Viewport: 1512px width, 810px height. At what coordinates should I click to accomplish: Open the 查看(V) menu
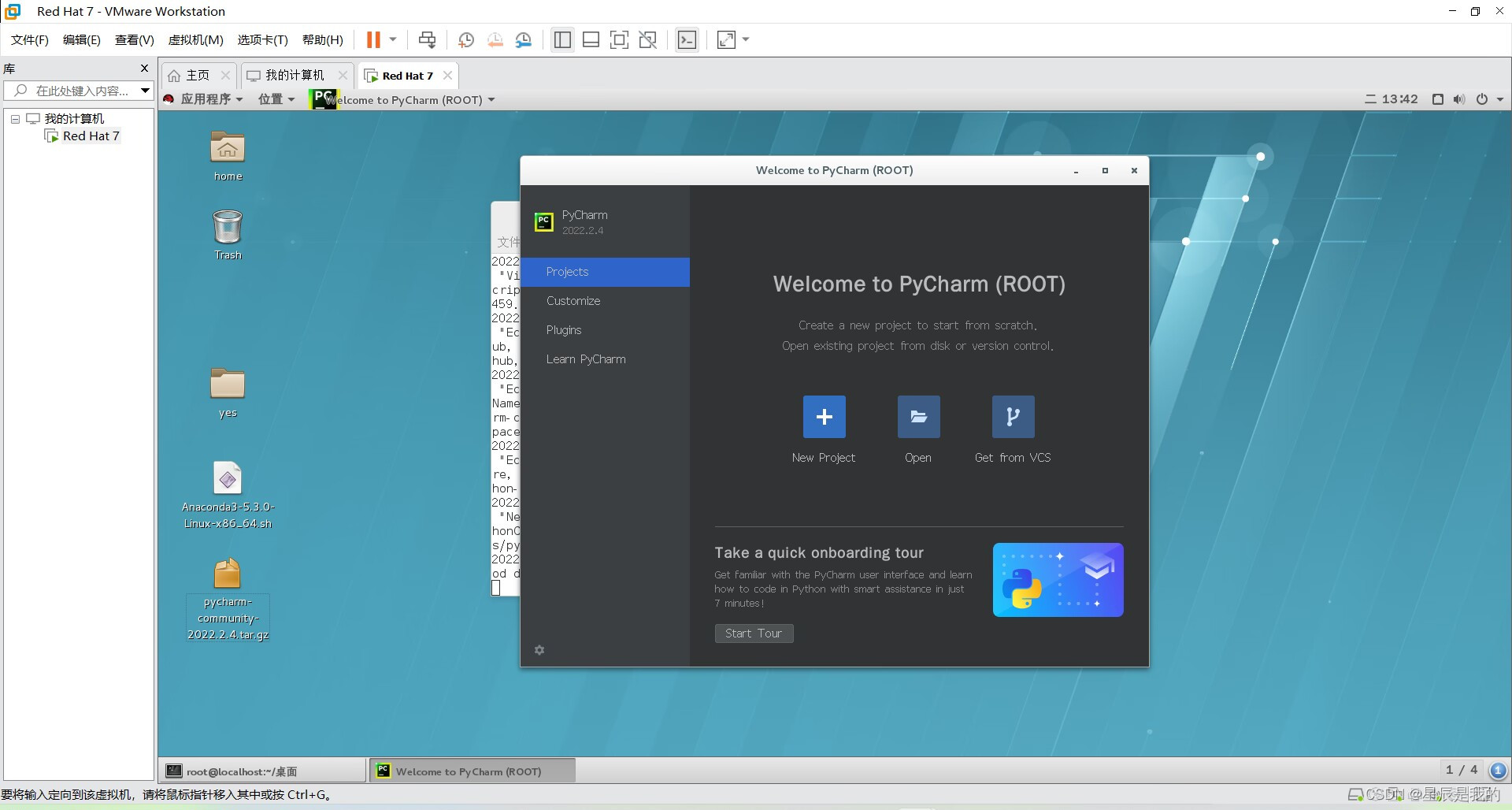click(x=135, y=39)
